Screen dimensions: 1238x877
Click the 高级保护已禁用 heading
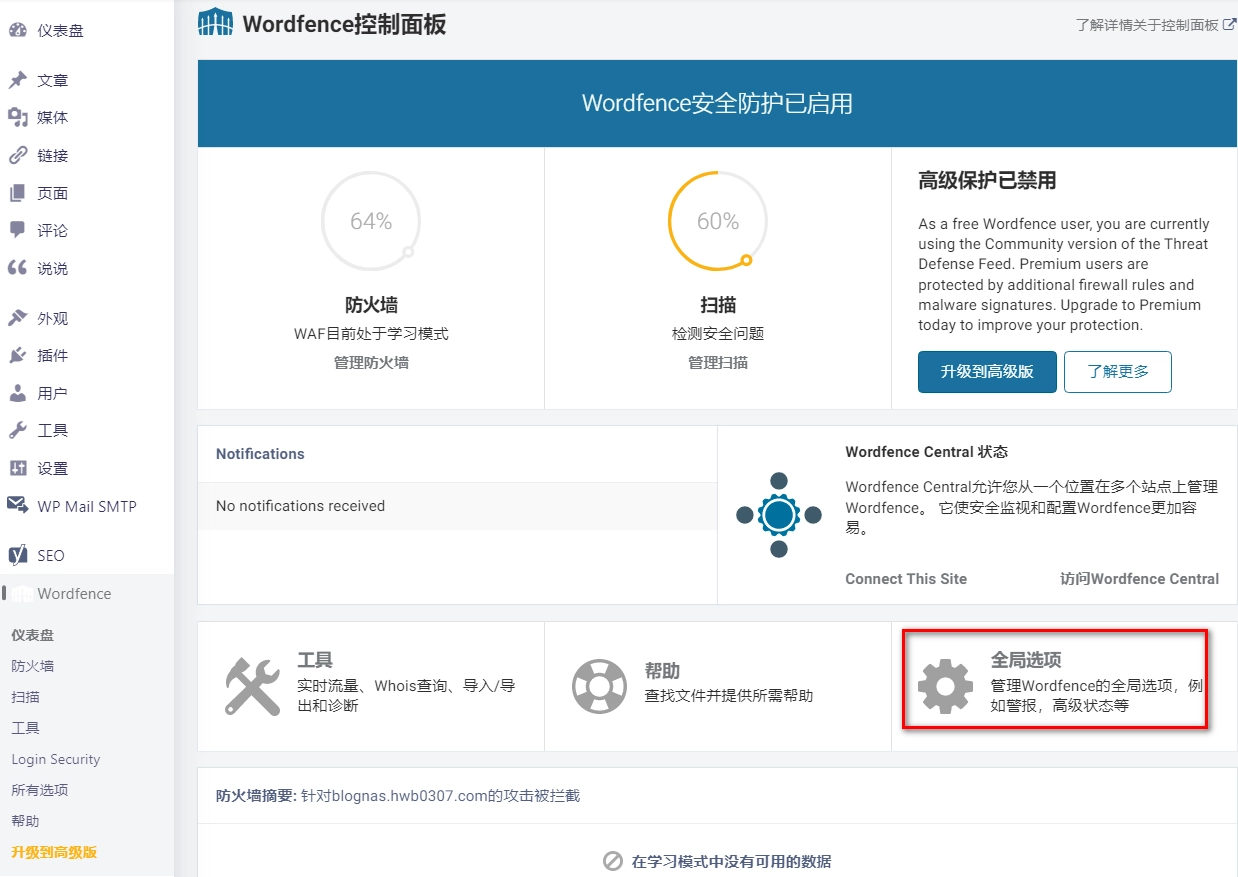[x=987, y=181]
